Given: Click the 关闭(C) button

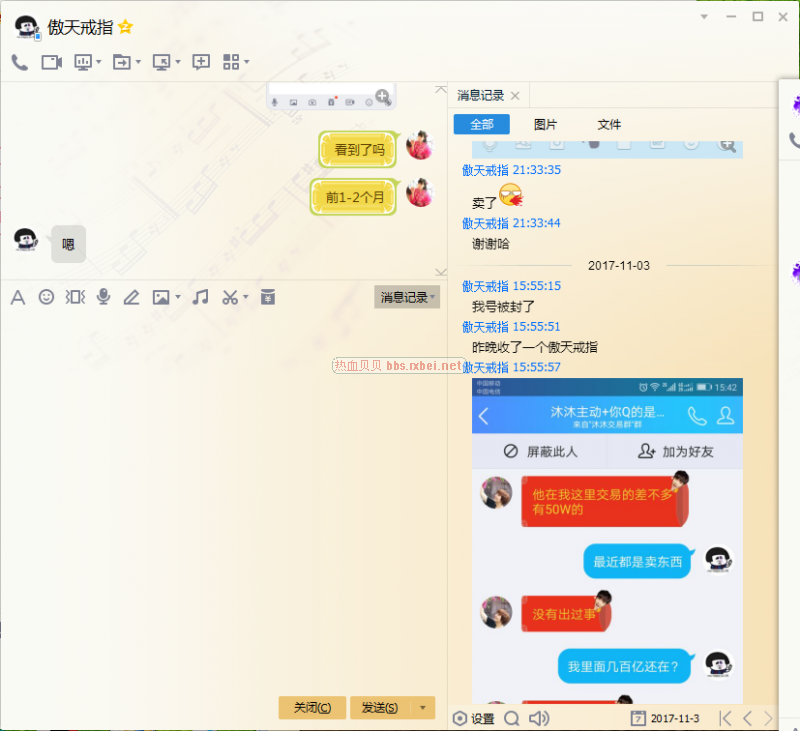Looking at the screenshot, I should (x=312, y=708).
